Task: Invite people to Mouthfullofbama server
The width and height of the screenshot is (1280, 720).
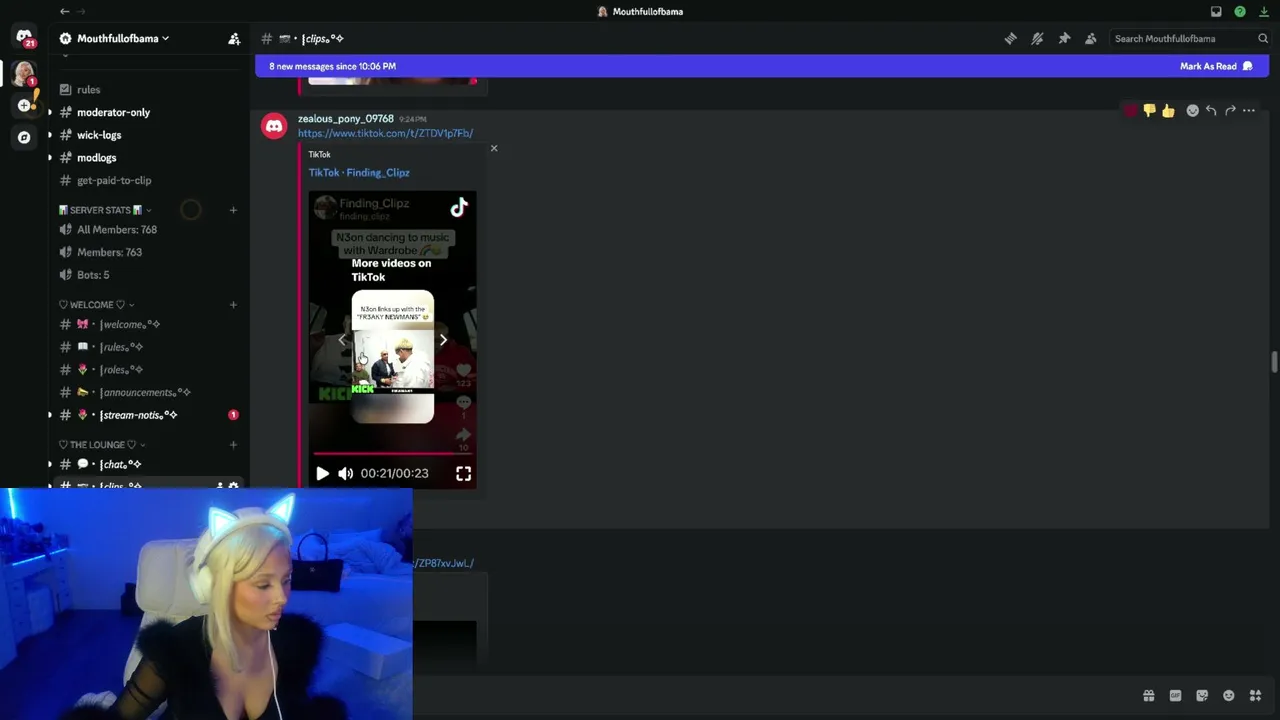Action: click(x=234, y=38)
